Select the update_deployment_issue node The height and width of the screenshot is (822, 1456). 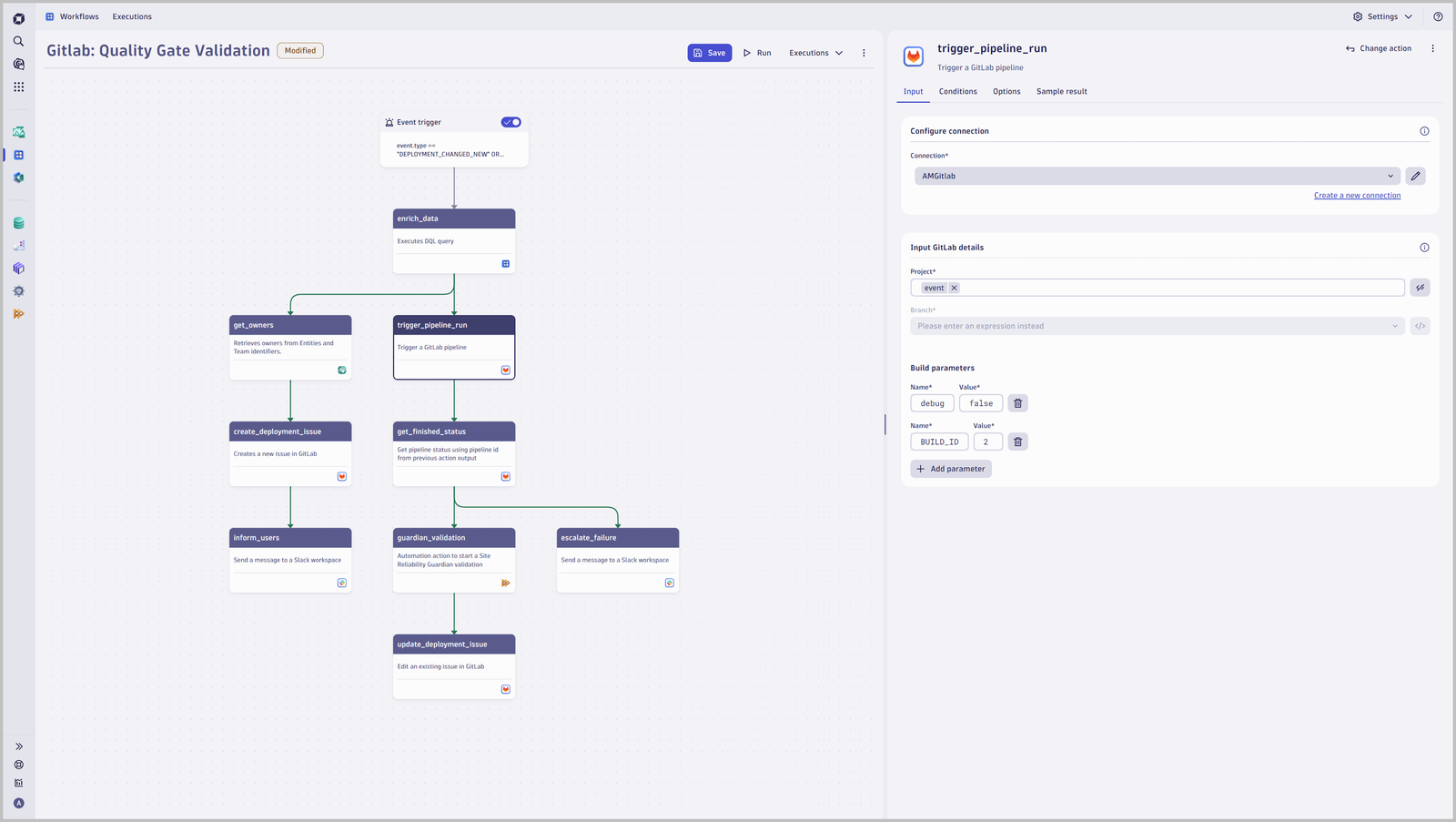(454, 667)
